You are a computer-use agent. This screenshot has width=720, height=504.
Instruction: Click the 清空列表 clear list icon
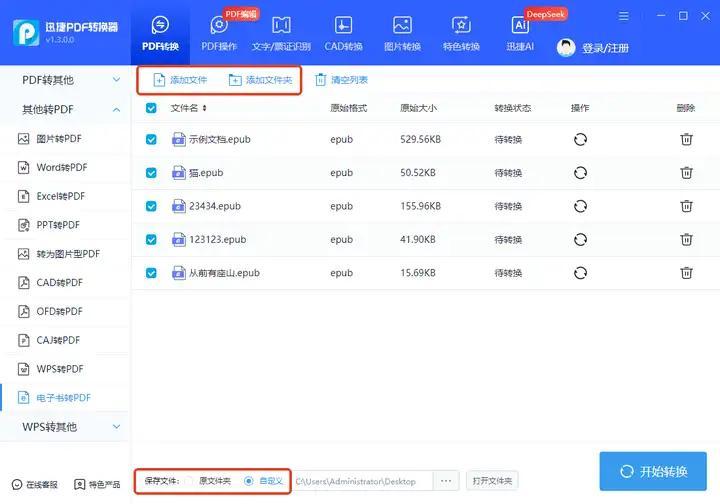tap(321, 80)
